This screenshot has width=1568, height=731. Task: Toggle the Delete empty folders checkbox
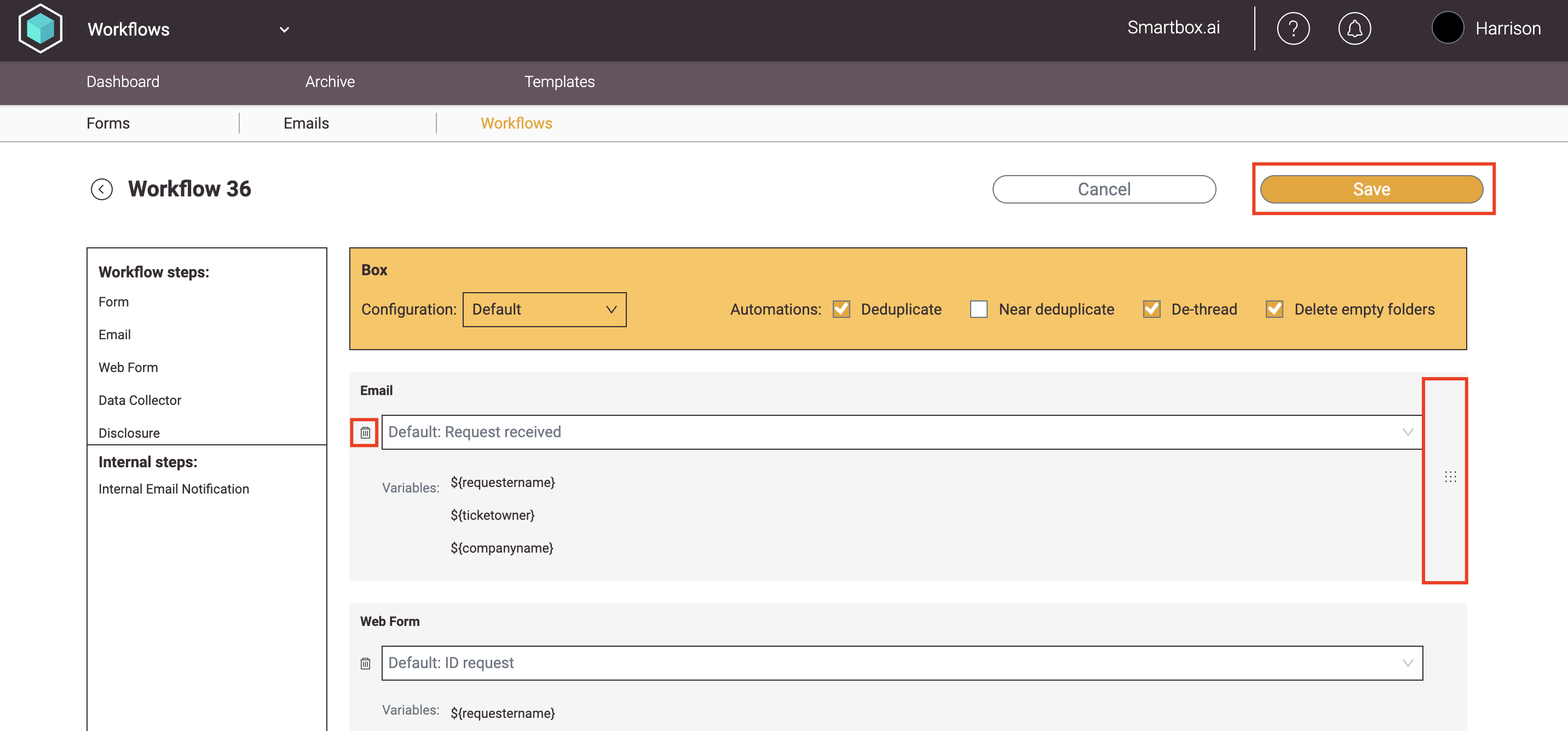pos(1274,310)
